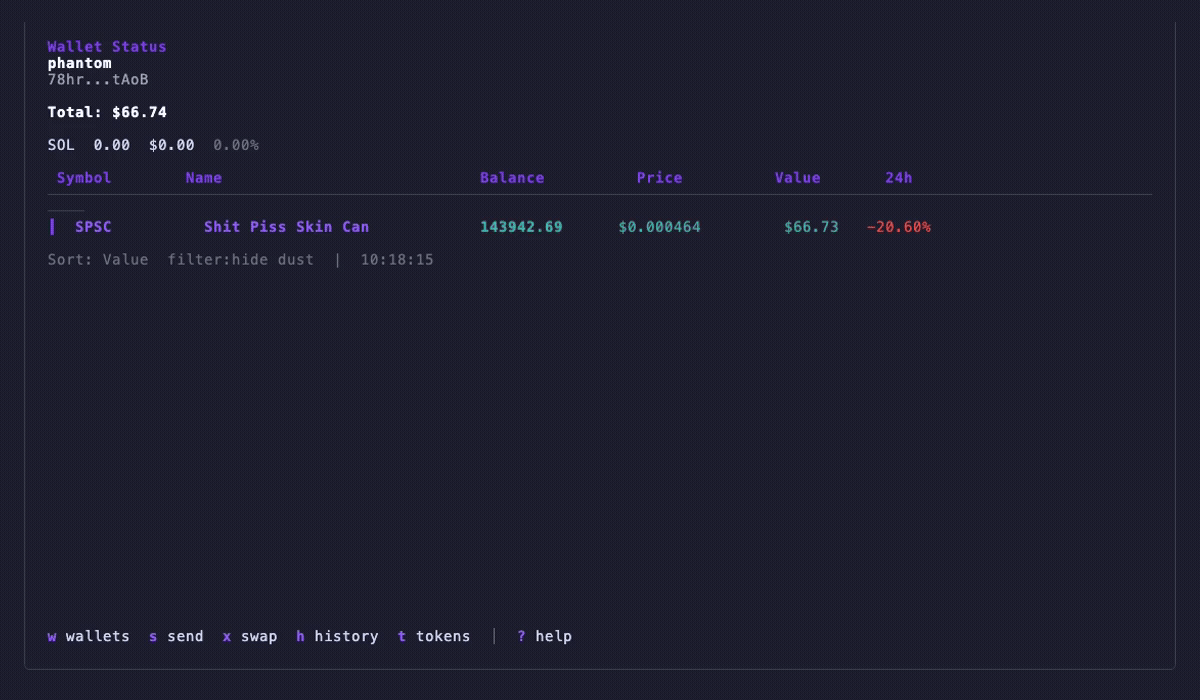Open the tokens view from footer

434,636
